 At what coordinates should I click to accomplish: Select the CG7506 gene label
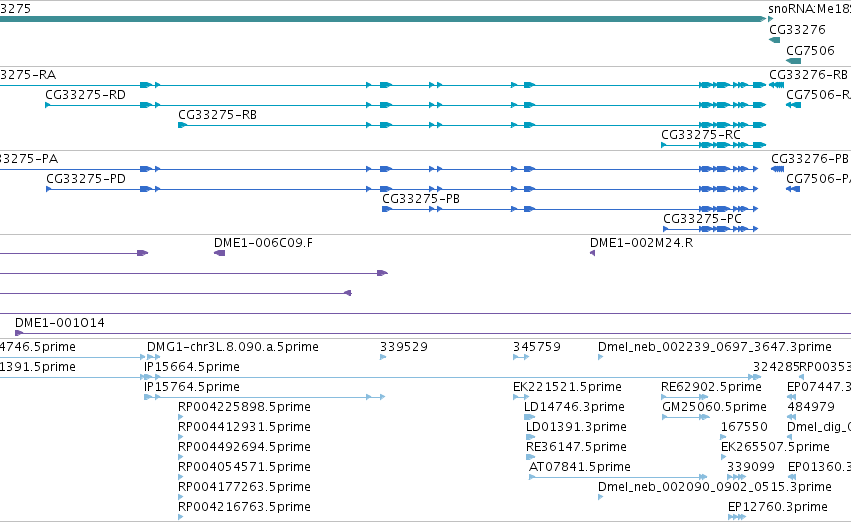tap(810, 51)
